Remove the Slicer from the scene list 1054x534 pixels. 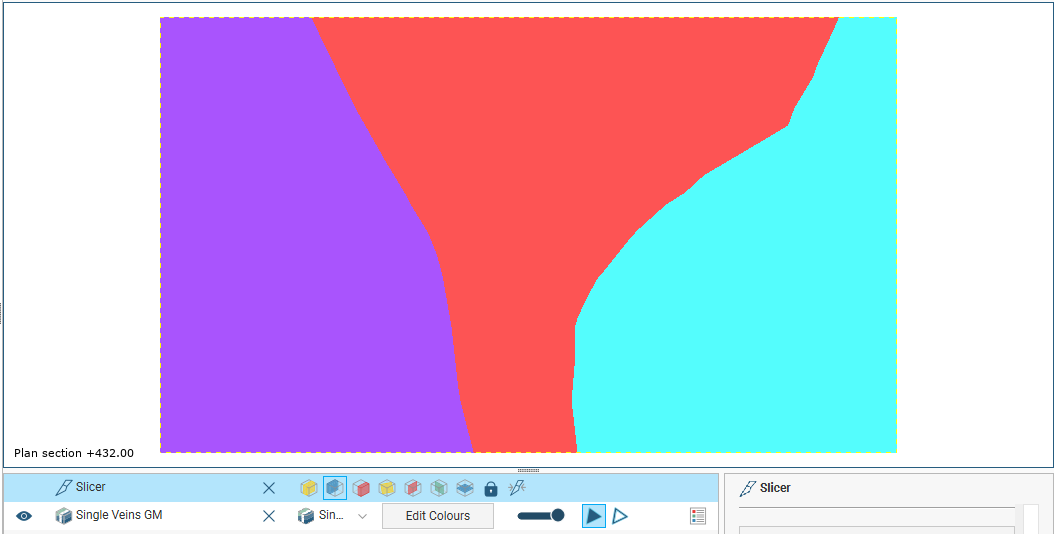[x=269, y=488]
